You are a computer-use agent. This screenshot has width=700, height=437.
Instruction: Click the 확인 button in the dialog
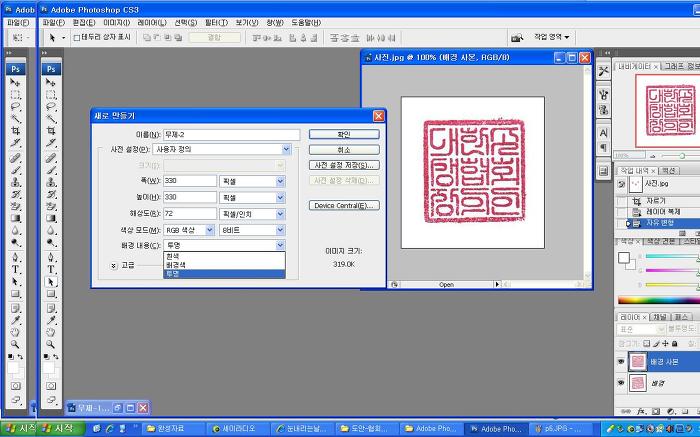pyautogui.click(x=344, y=134)
